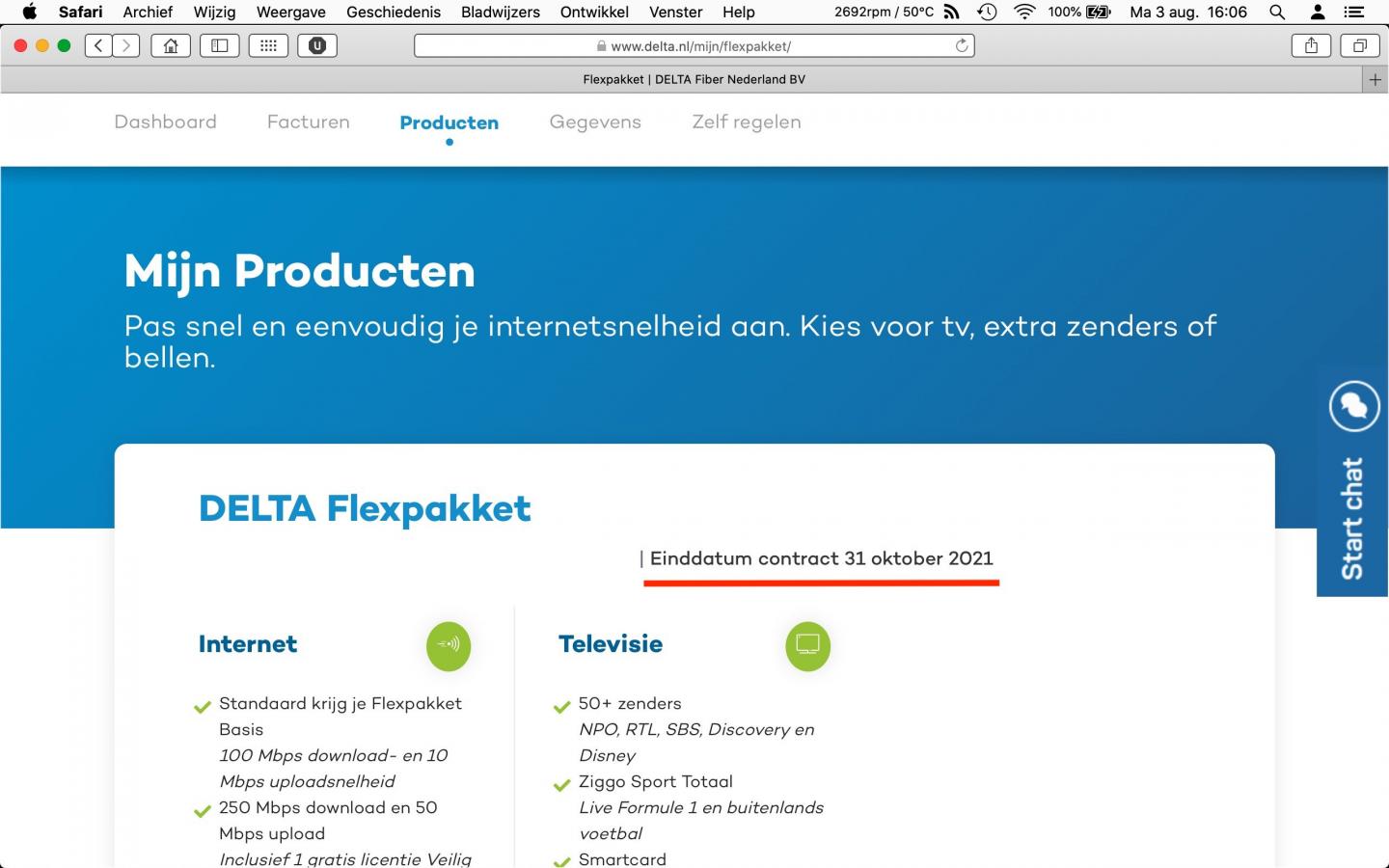Click the Televisie section heading

pos(611,643)
